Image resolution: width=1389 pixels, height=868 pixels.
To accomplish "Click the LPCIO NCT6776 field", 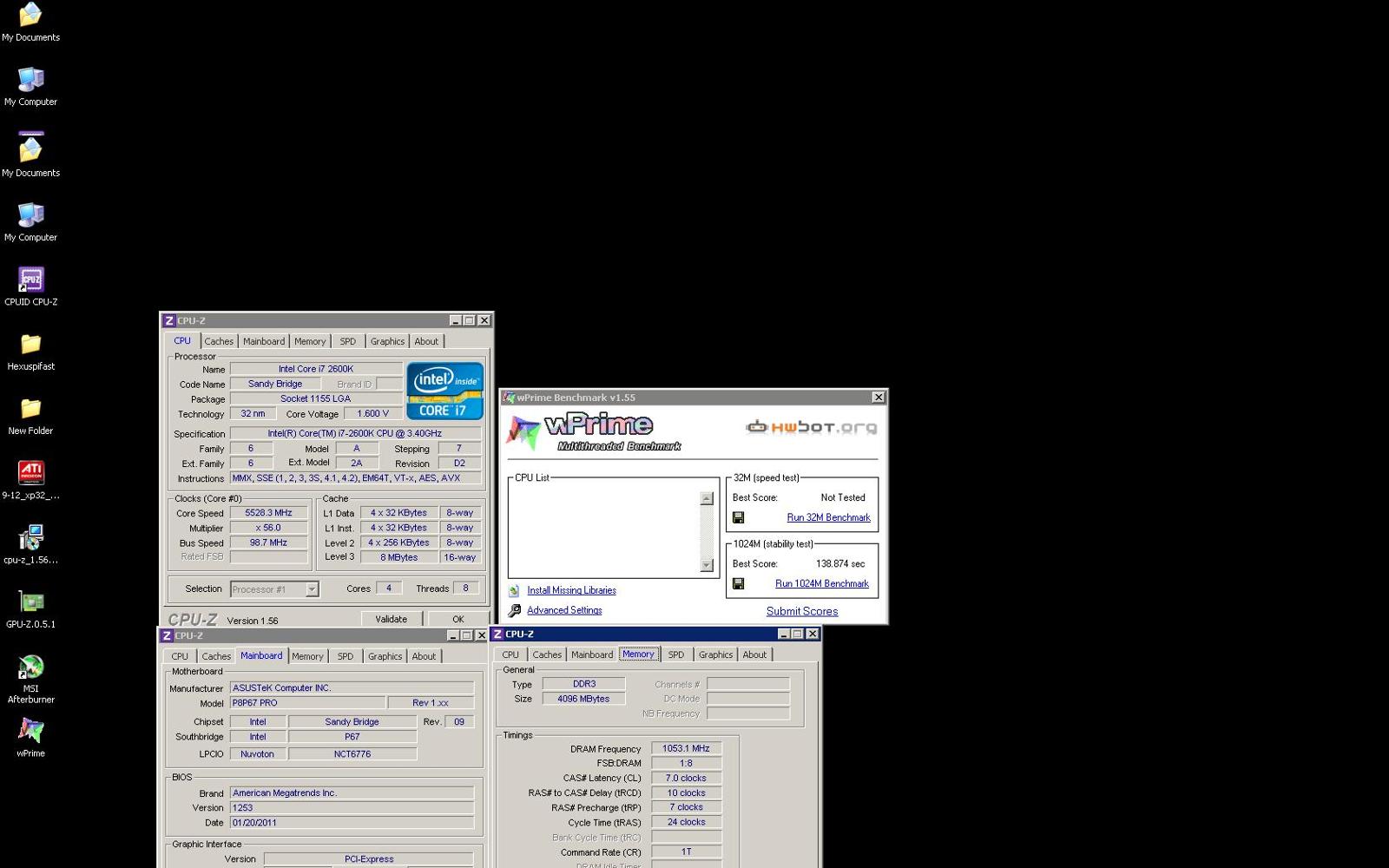I will 352,754.
